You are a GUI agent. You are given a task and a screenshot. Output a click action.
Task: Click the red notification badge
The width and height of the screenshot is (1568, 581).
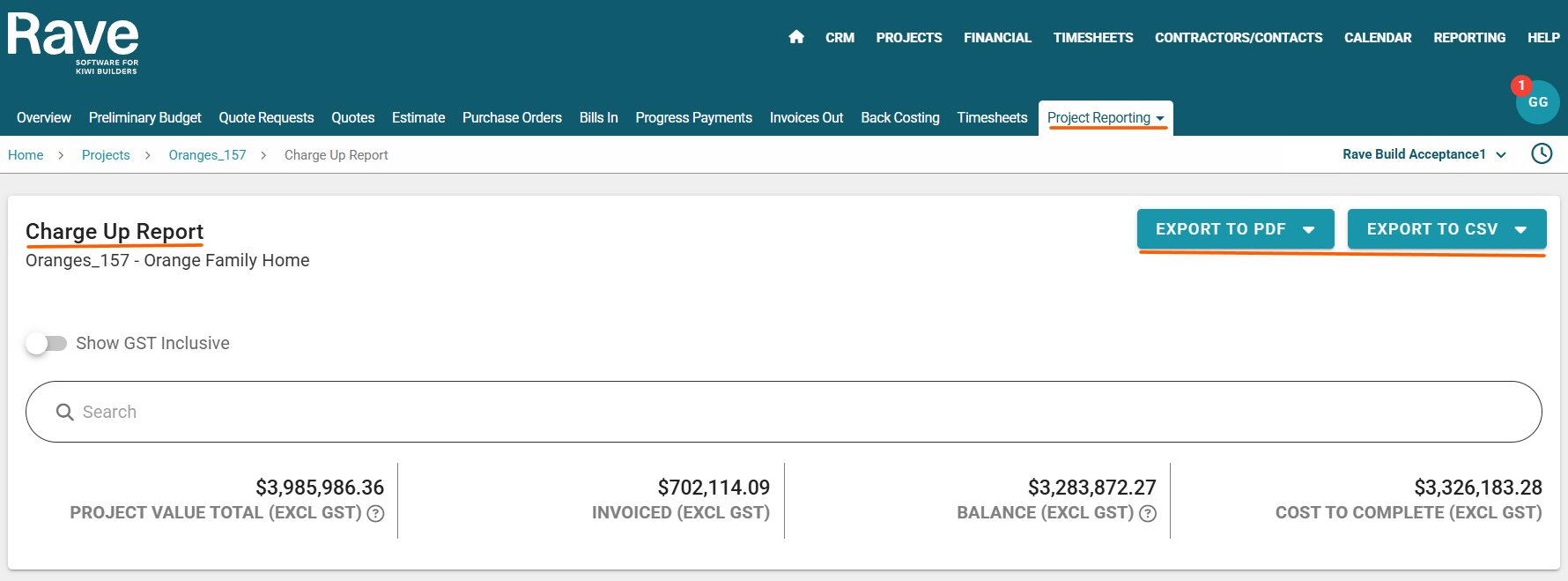click(1521, 86)
